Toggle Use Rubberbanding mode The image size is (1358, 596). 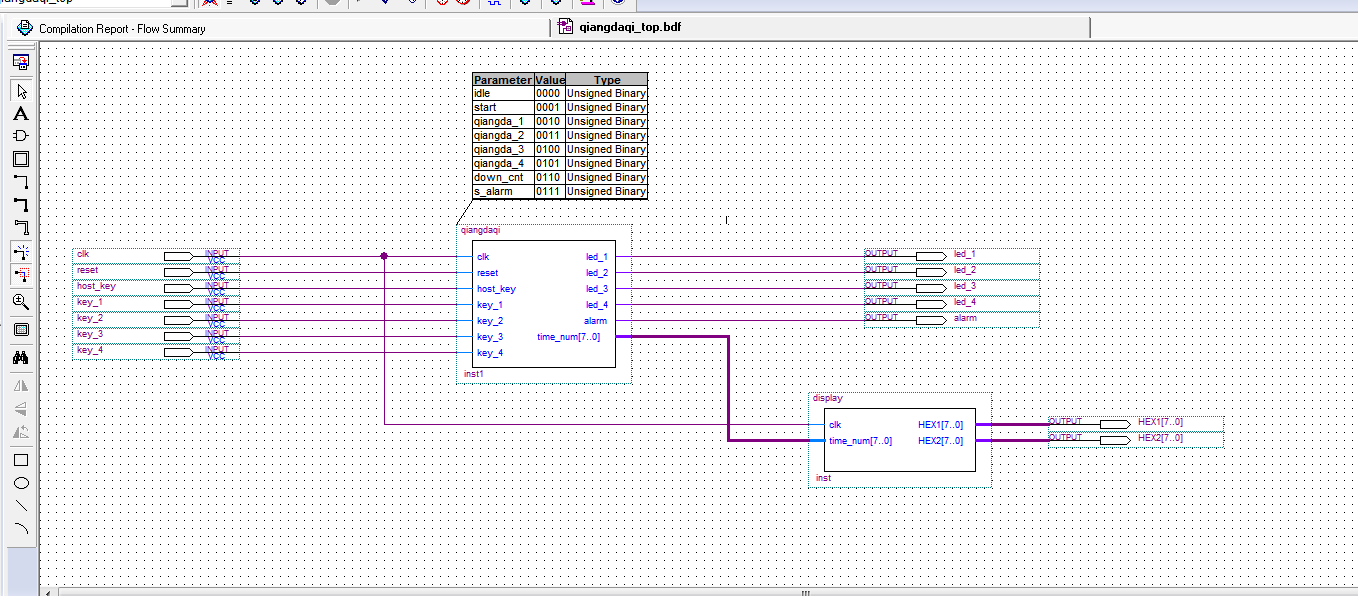pyautogui.click(x=20, y=251)
